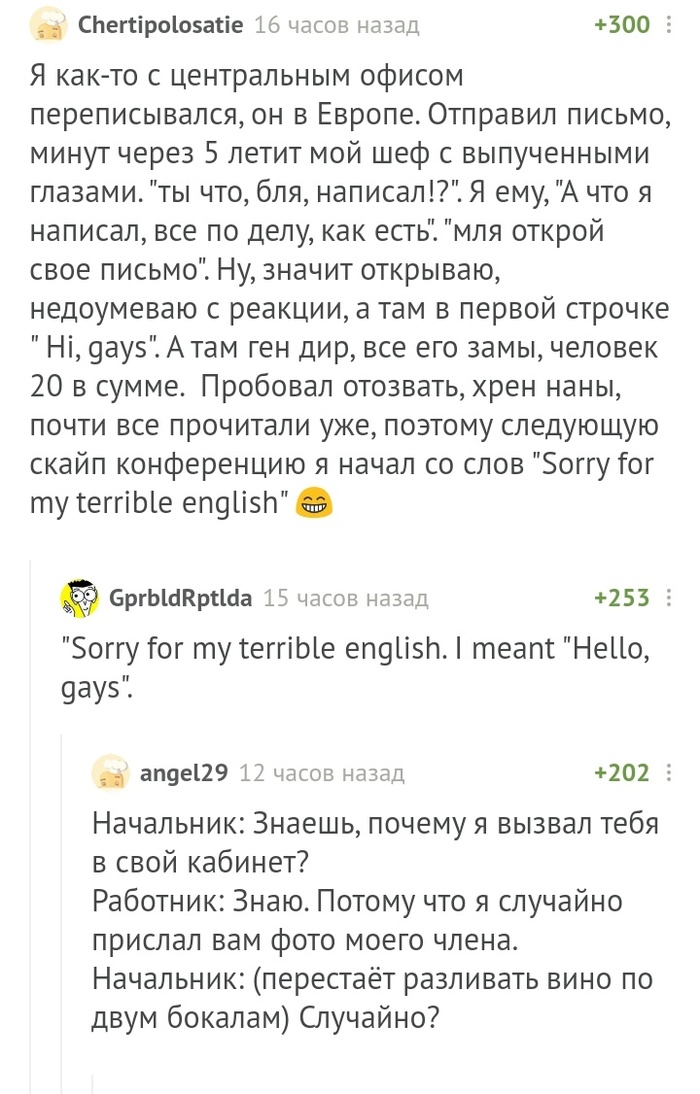Click the +202 rating on angel29's reply
This screenshot has width=700, height=1094.
pyautogui.click(x=622, y=773)
